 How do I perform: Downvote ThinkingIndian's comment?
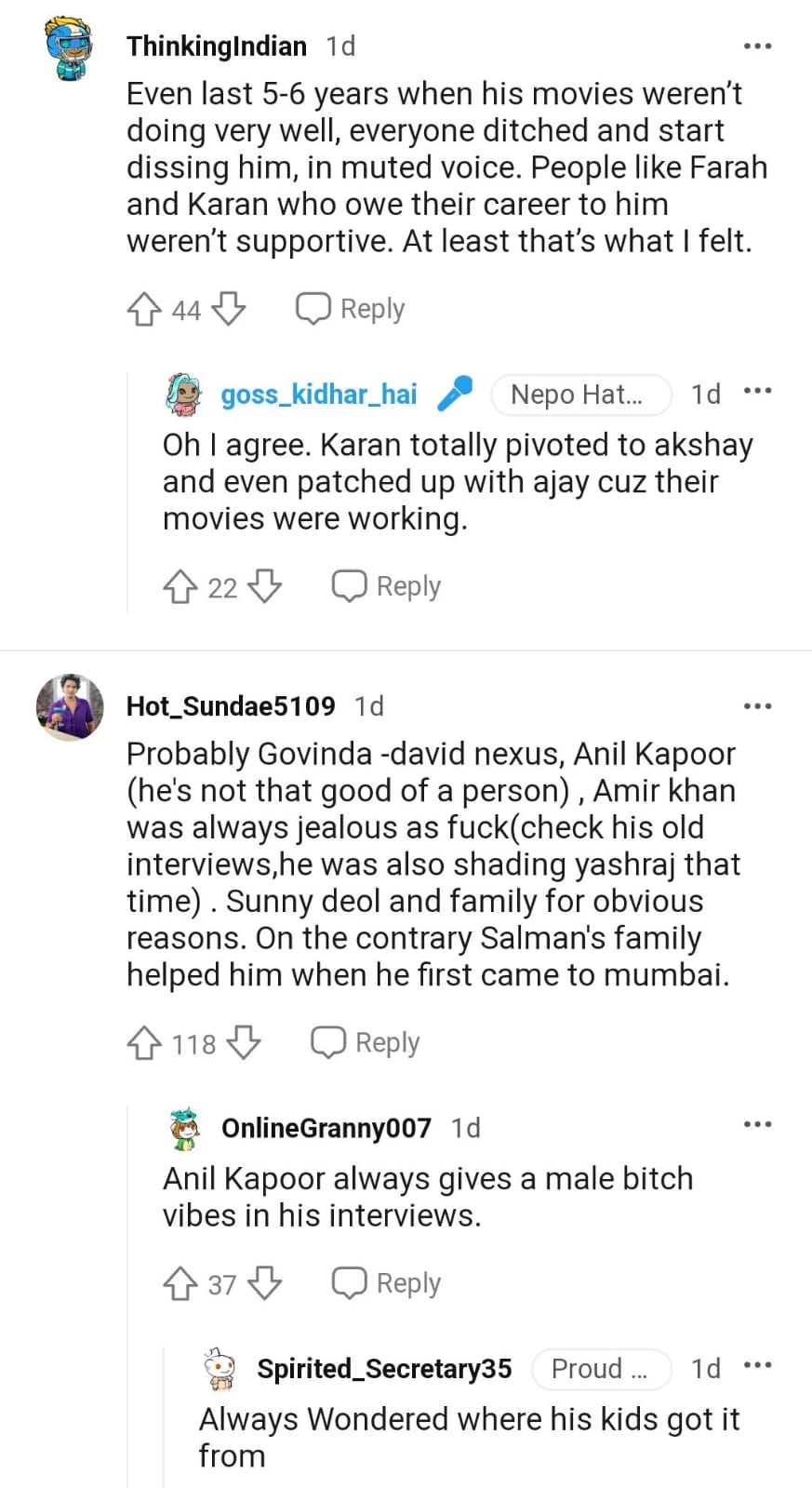pos(229,309)
